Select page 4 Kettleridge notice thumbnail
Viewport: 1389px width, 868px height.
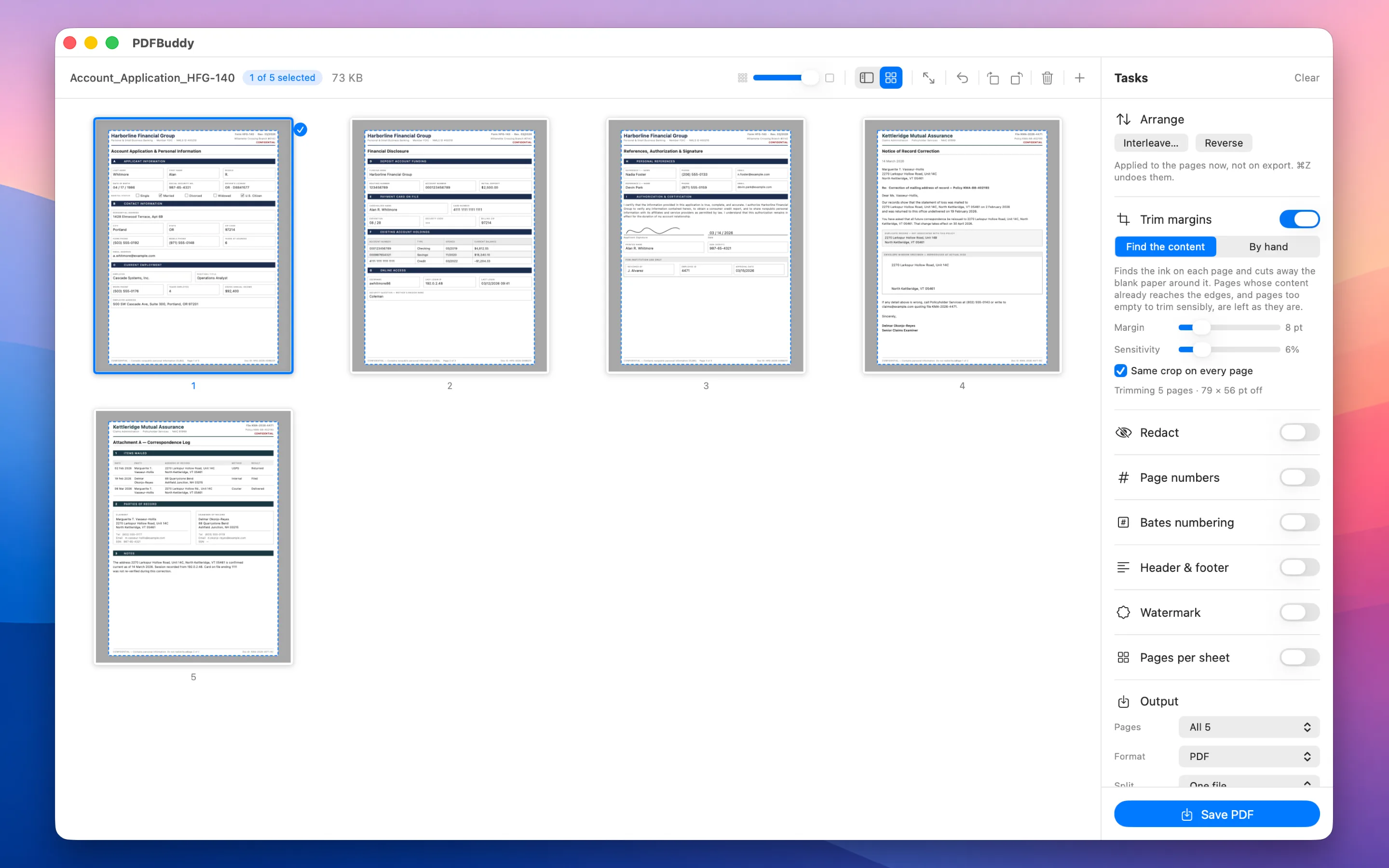pos(962,246)
